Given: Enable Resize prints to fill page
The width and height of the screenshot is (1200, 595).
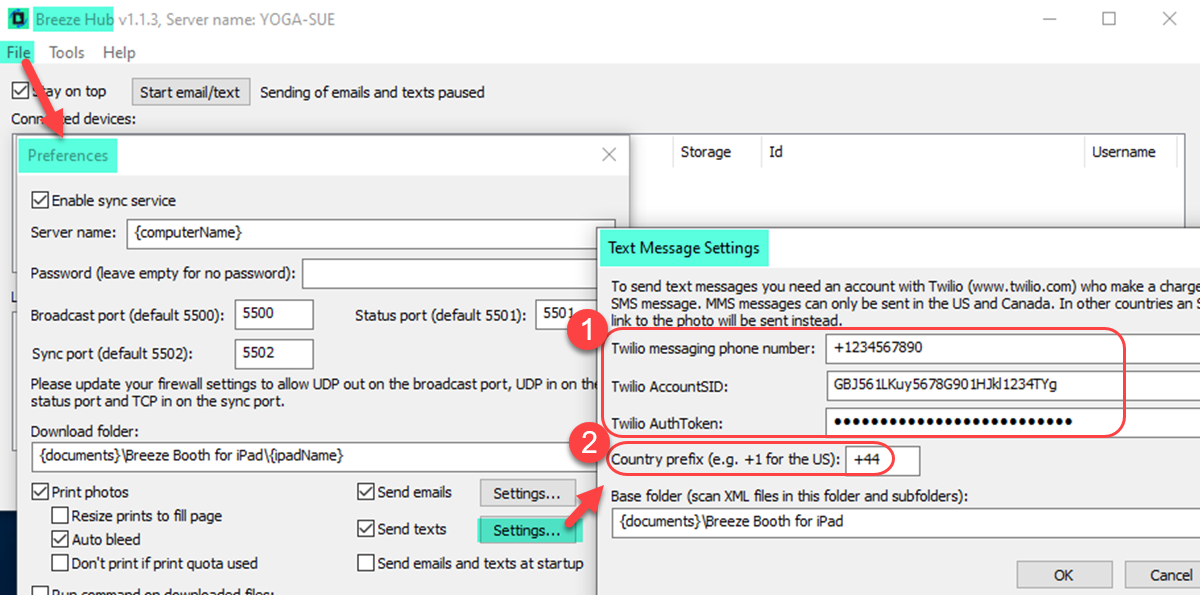Looking at the screenshot, I should (x=60, y=516).
